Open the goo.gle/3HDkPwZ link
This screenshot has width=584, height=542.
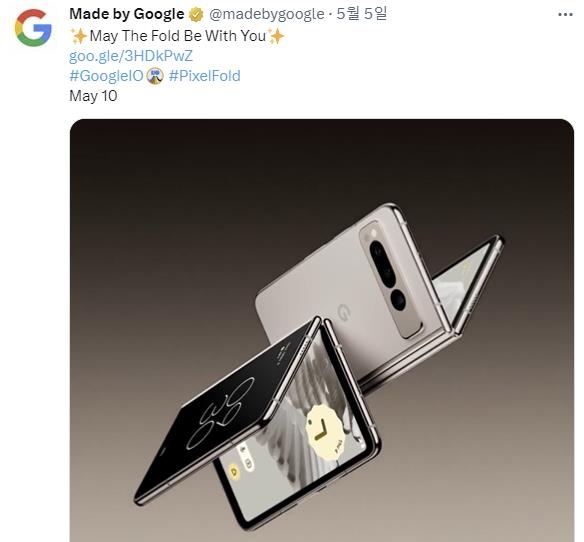pyautogui.click(x=131, y=56)
